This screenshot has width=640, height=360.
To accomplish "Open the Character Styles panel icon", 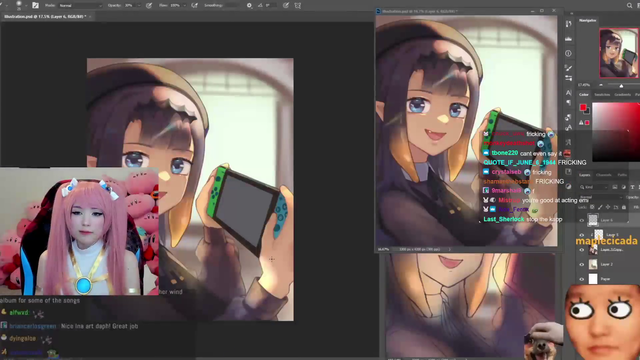I will click(x=568, y=128).
